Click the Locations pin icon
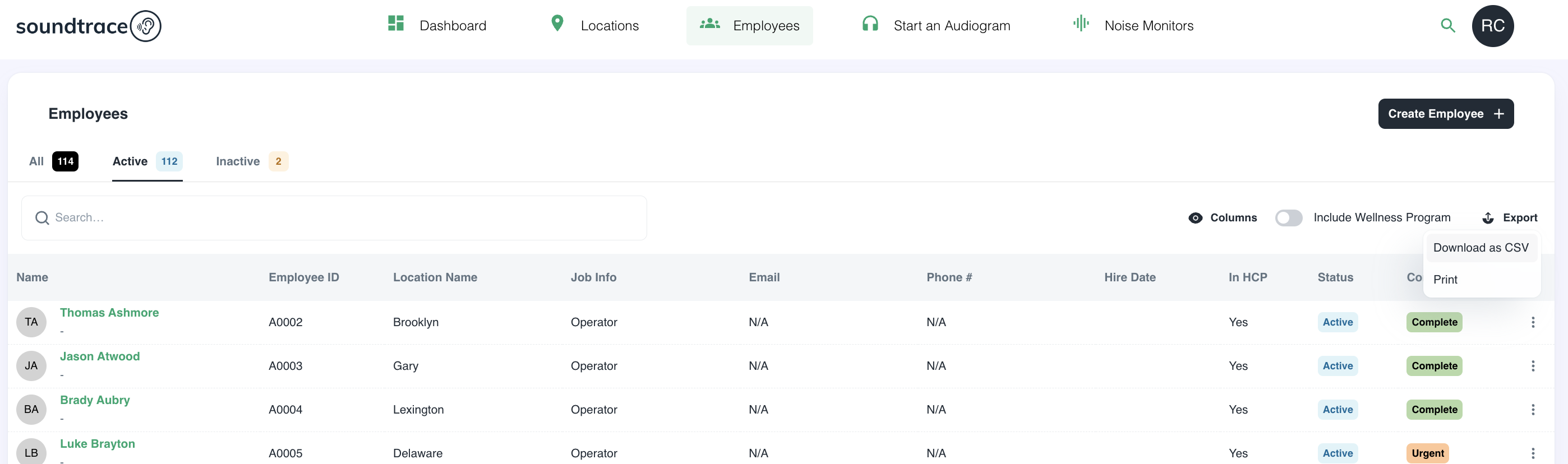The height and width of the screenshot is (464, 1568). pyautogui.click(x=557, y=24)
